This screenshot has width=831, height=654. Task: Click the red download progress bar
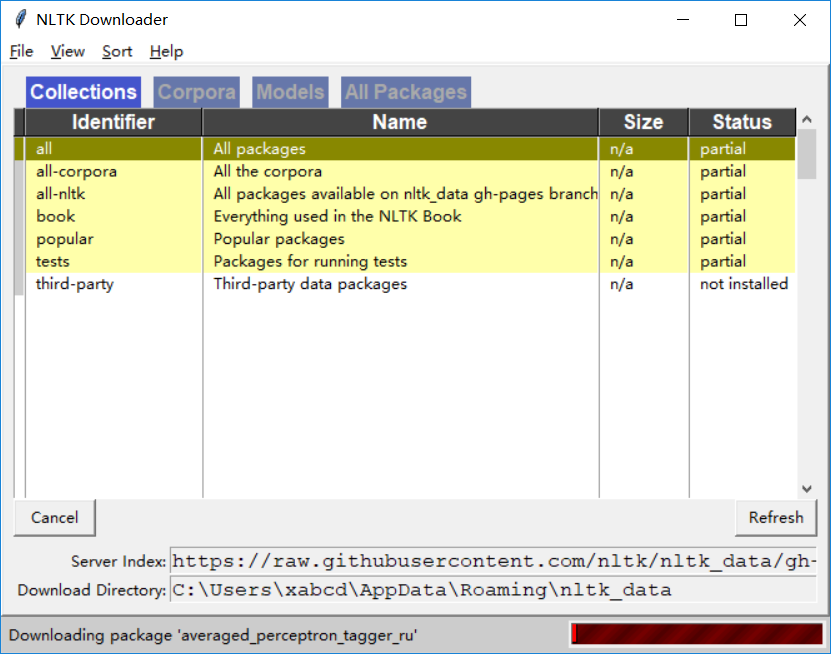click(x=695, y=634)
